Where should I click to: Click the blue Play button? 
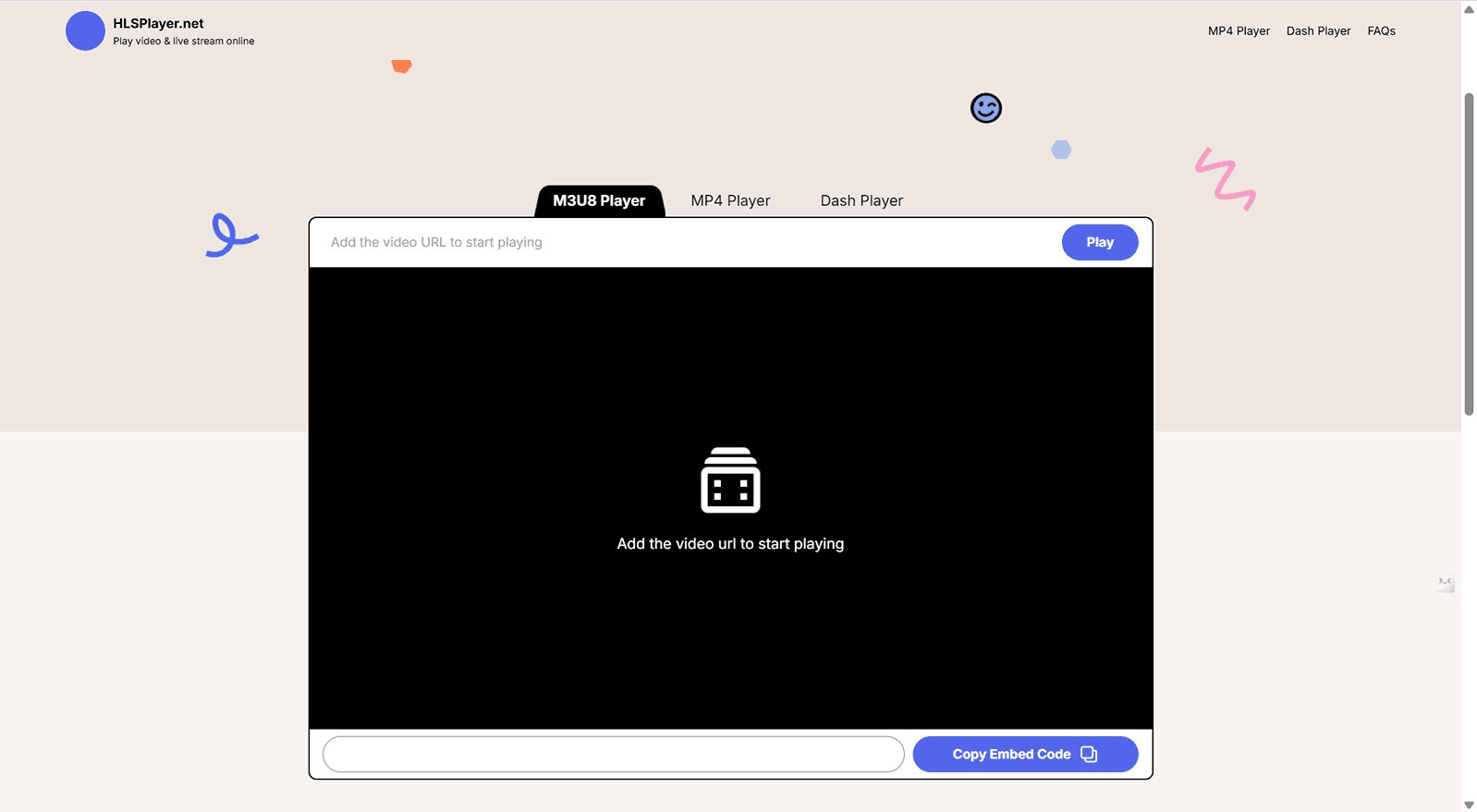(x=1100, y=242)
